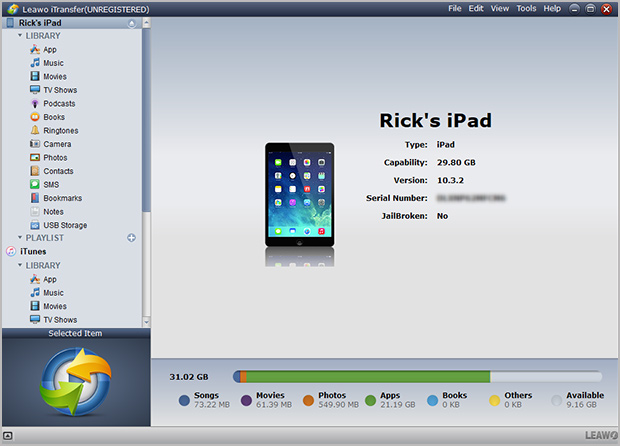Image resolution: width=620 pixels, height=446 pixels.
Task: Open the File menu
Action: pos(455,8)
